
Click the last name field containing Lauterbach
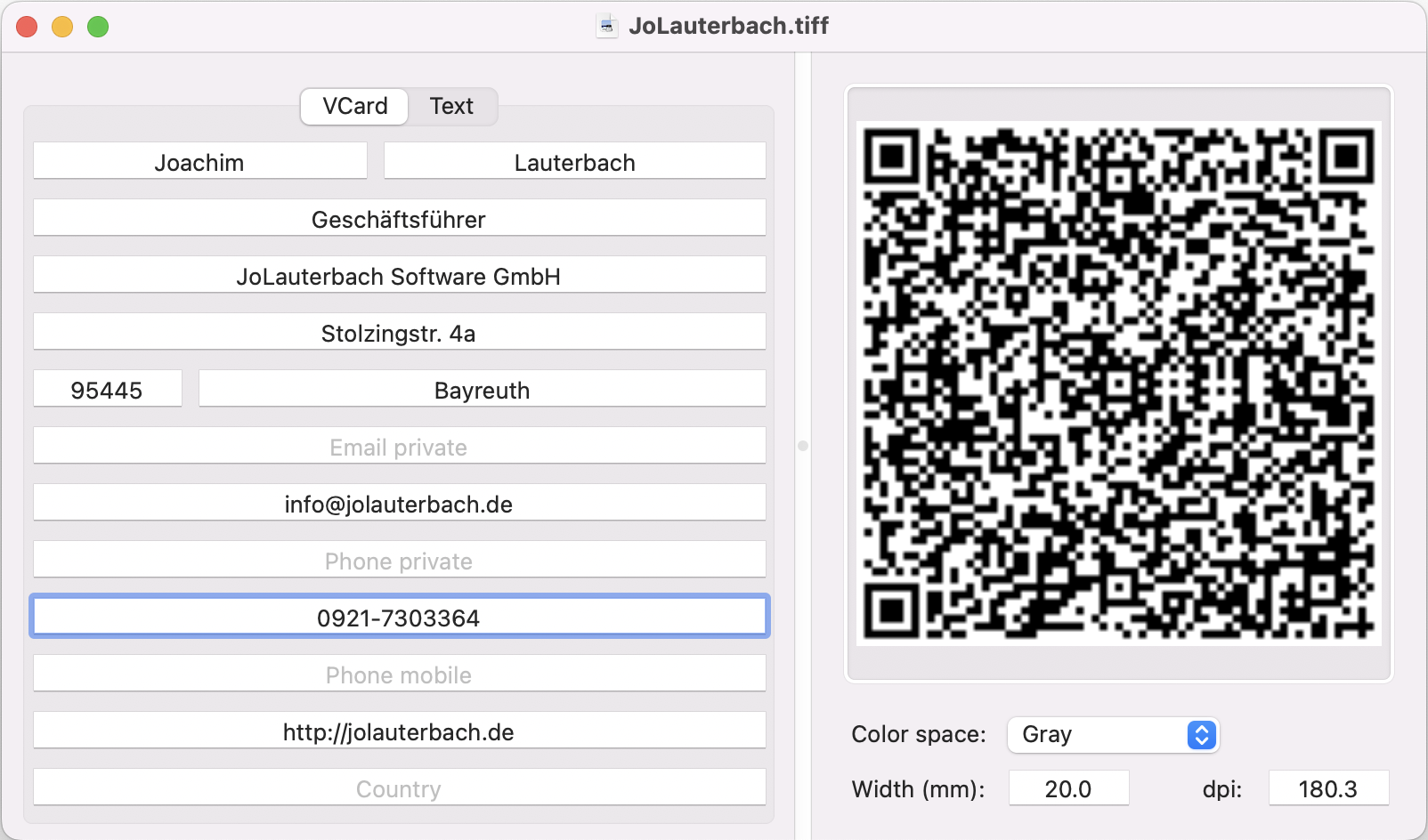click(x=574, y=162)
